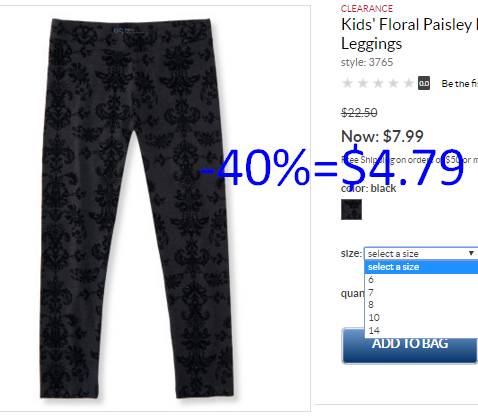Open the size dropdown arrow
The height and width of the screenshot is (418, 478).
tap(471, 253)
